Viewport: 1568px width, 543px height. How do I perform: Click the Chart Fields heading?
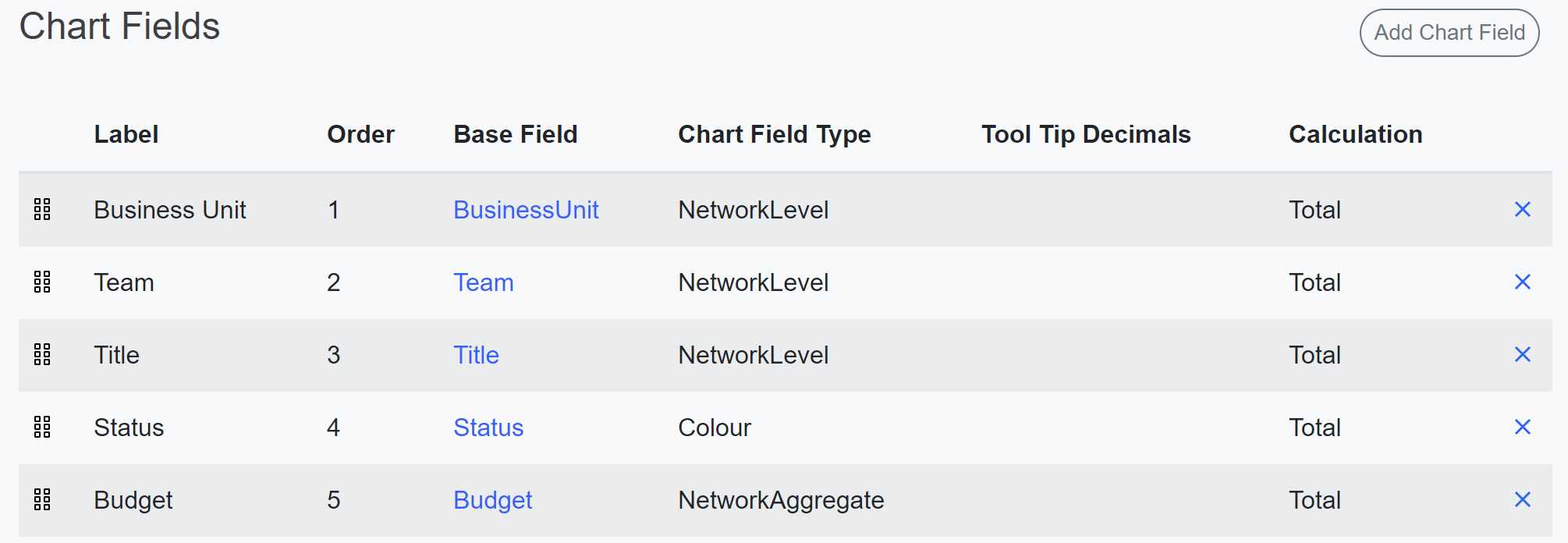119,27
